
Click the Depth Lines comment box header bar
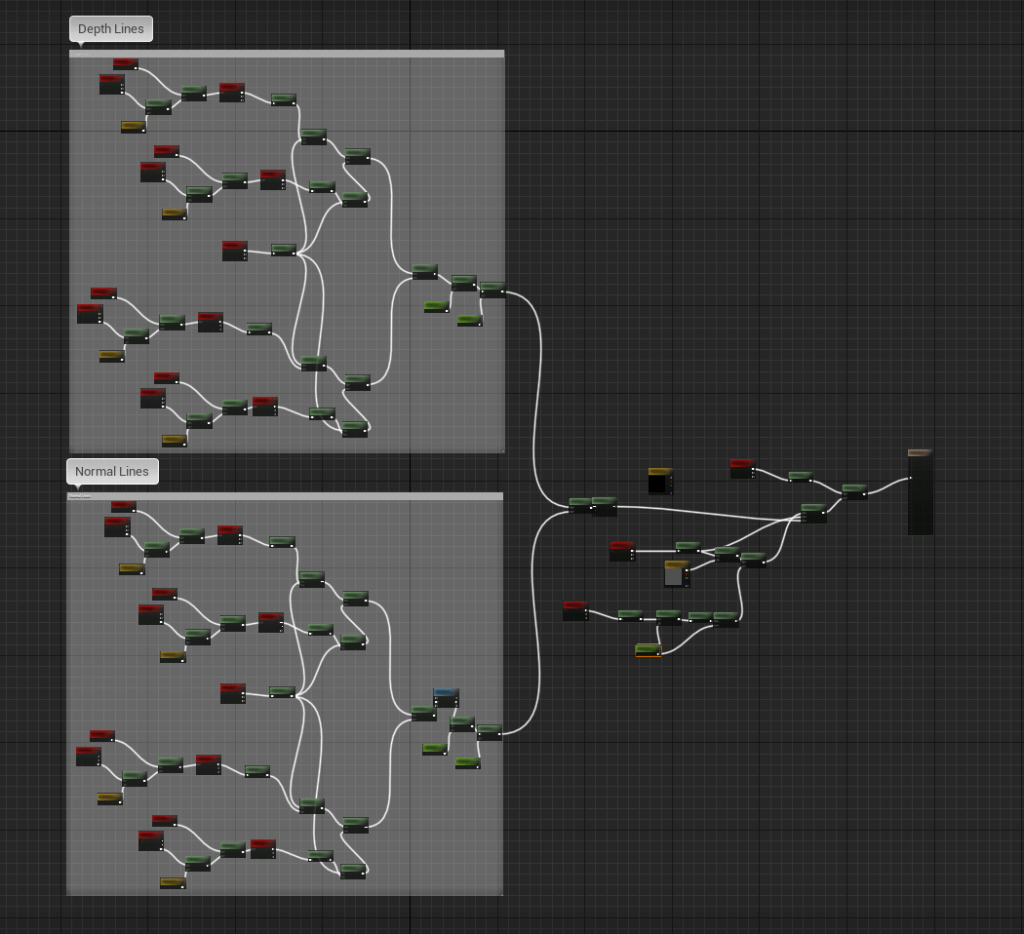coord(286,54)
